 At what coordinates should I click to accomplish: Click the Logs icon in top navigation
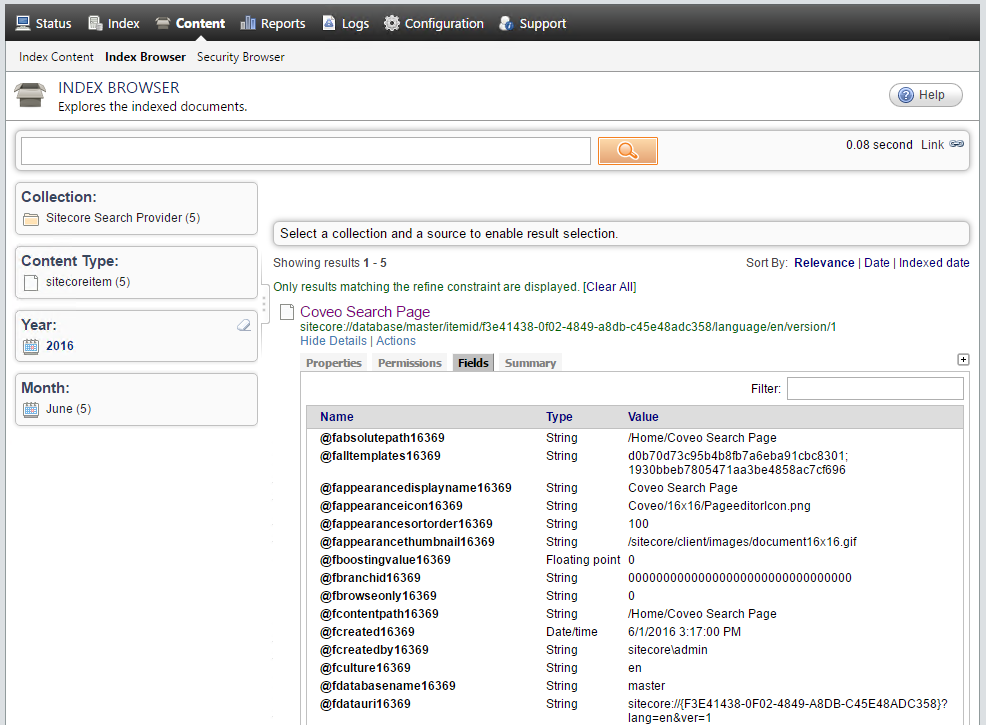pyautogui.click(x=327, y=22)
